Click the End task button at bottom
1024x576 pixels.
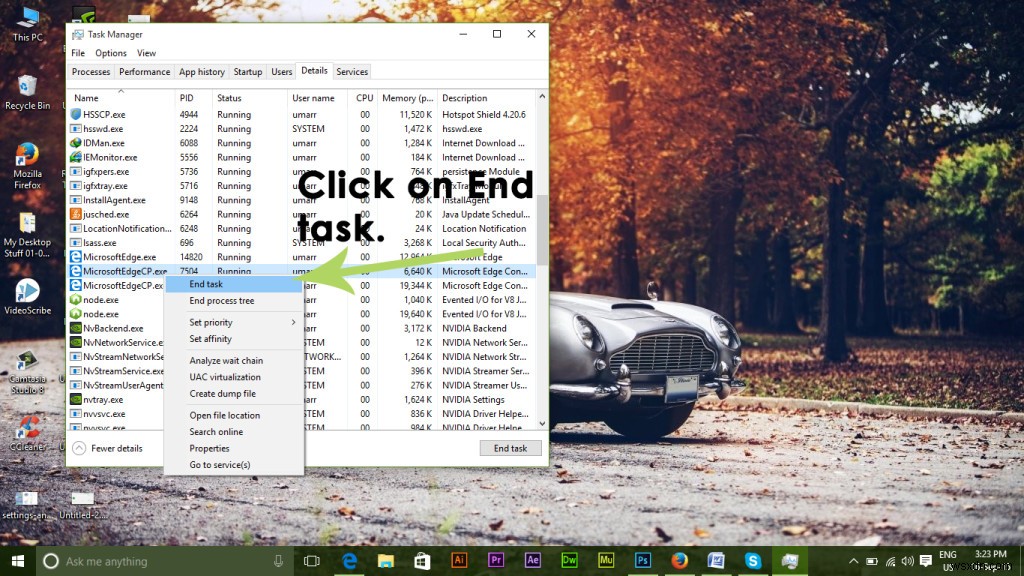click(511, 448)
